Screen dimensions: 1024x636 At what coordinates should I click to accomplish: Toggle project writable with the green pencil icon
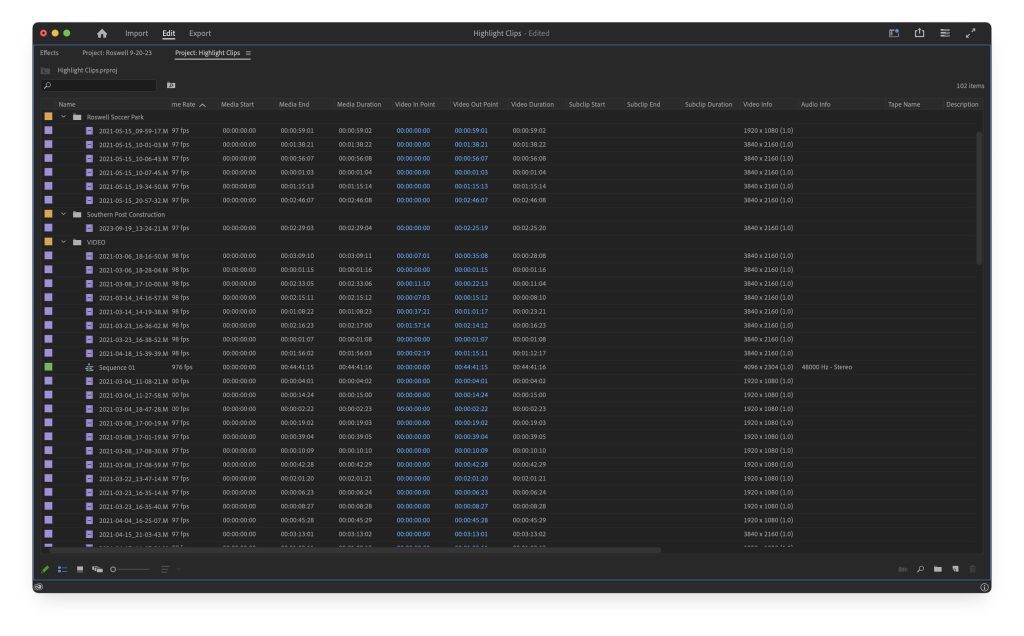click(45, 569)
